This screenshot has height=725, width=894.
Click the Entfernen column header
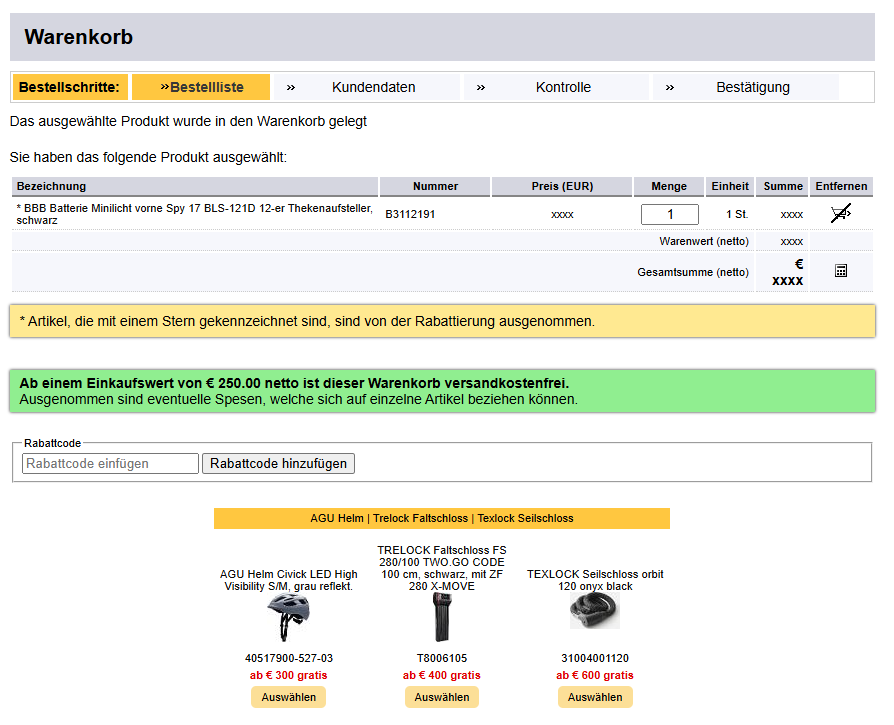pos(841,186)
